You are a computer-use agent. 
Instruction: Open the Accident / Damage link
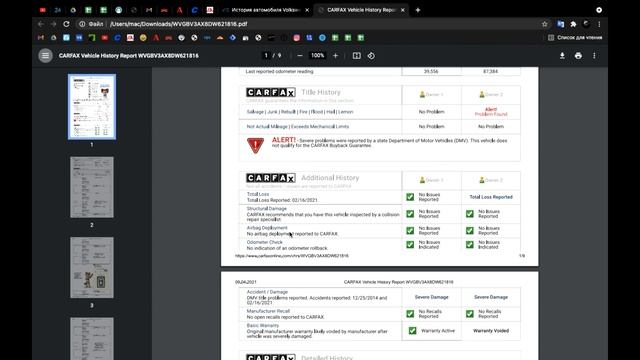point(267,292)
